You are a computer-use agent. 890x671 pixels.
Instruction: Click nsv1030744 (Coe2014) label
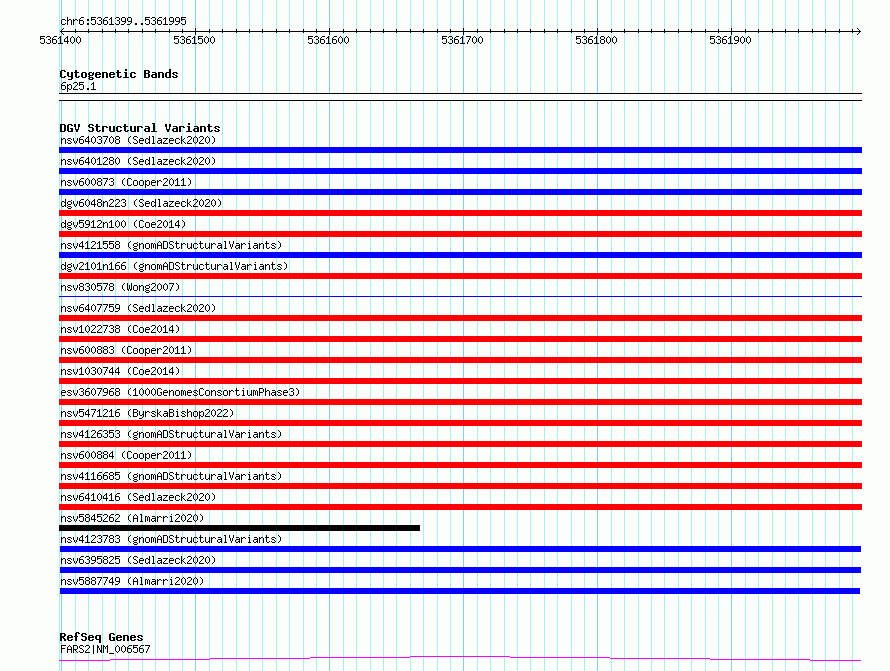(120, 371)
